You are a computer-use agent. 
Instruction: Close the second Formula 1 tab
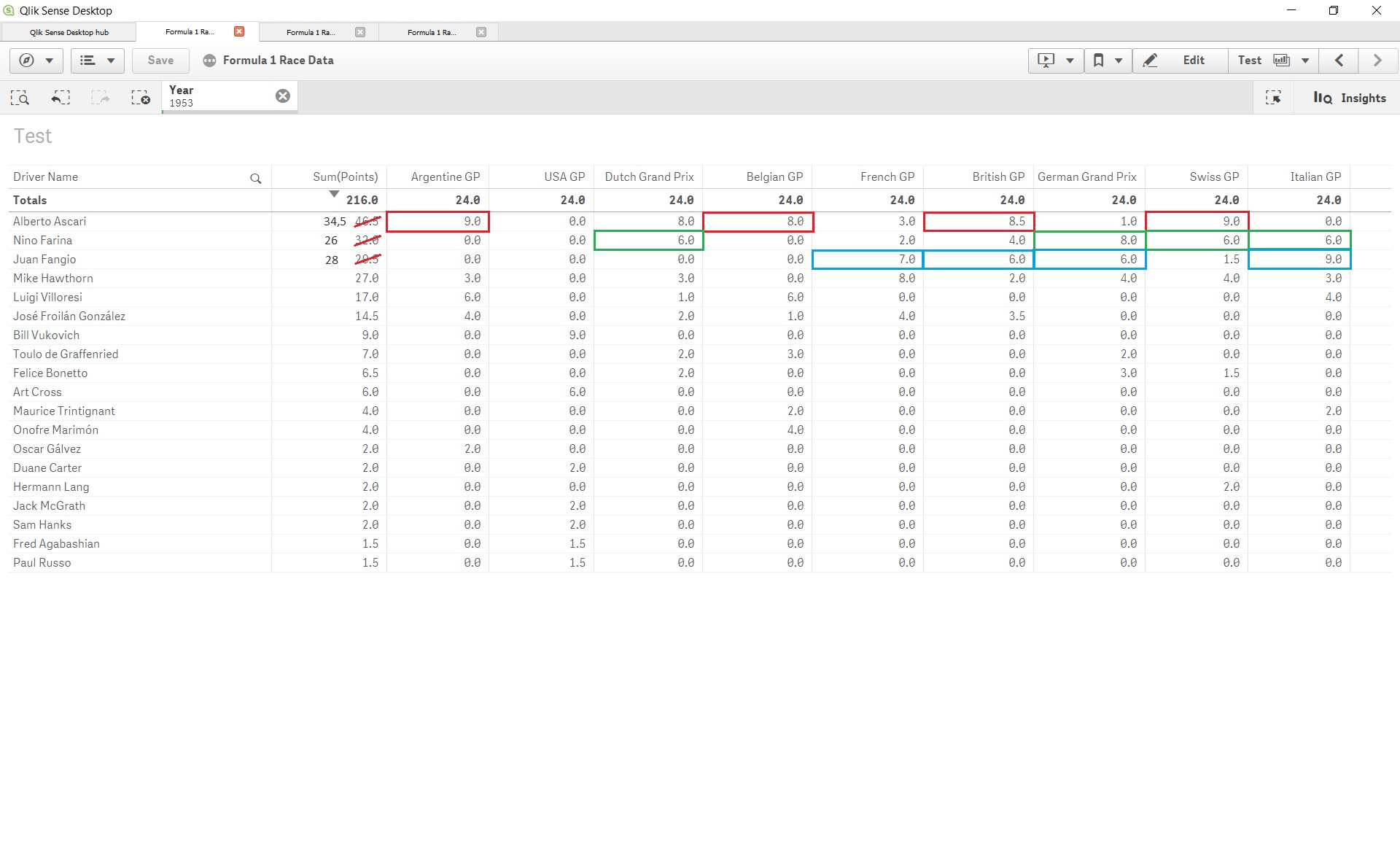[x=360, y=31]
